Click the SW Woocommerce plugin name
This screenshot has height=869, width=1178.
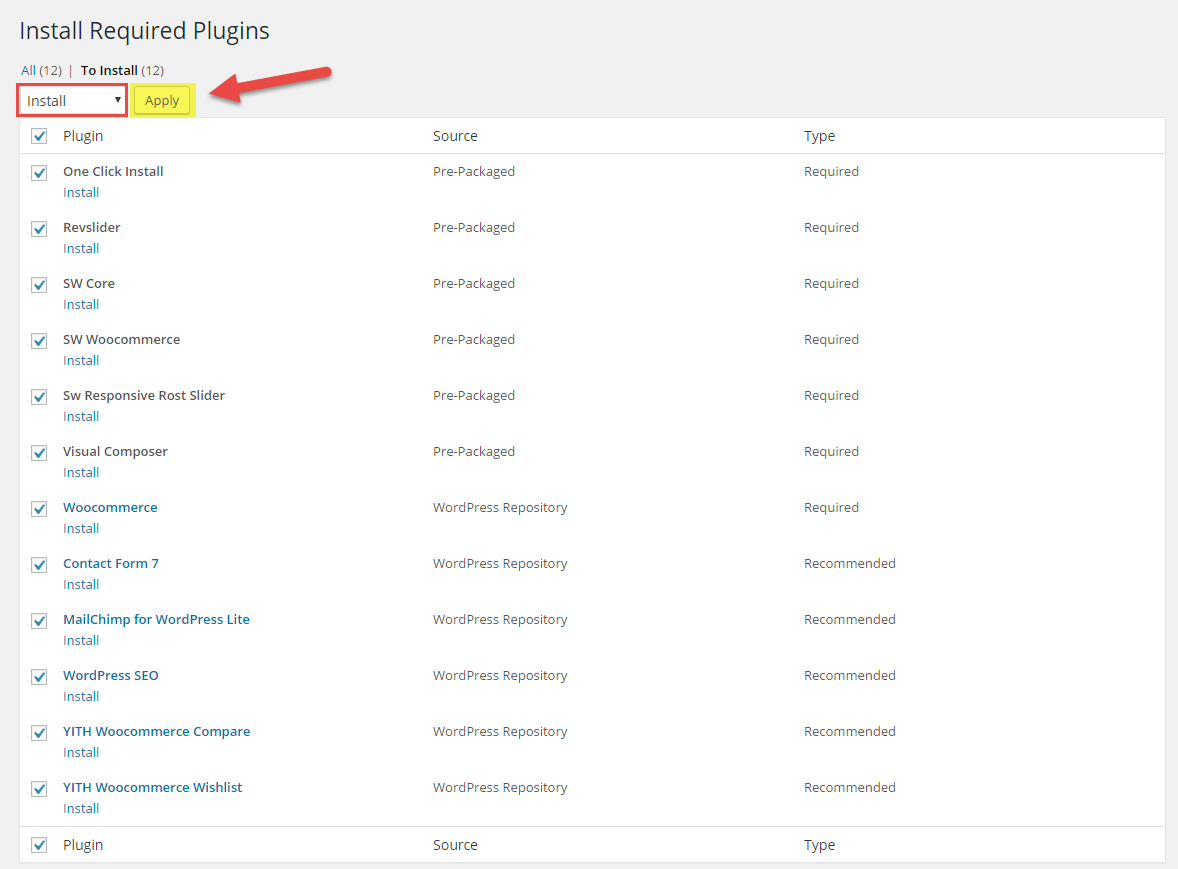(122, 339)
